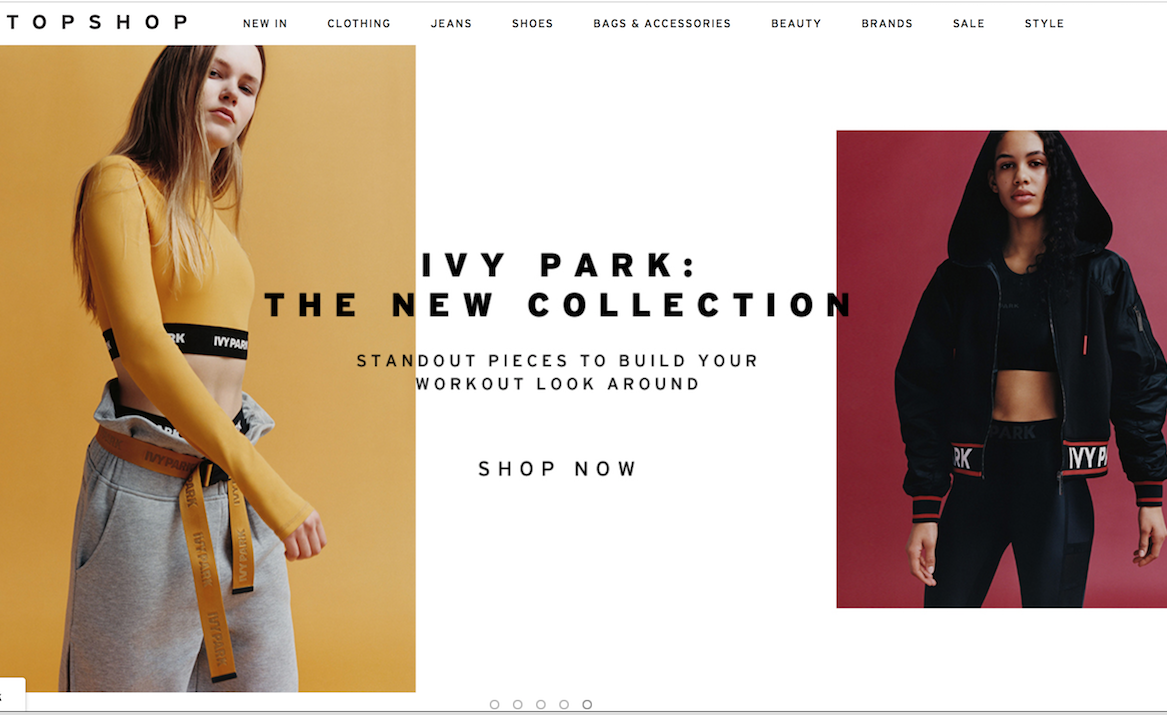The width and height of the screenshot is (1167, 715).
Task: Select the first carousel dot
Action: 494,705
